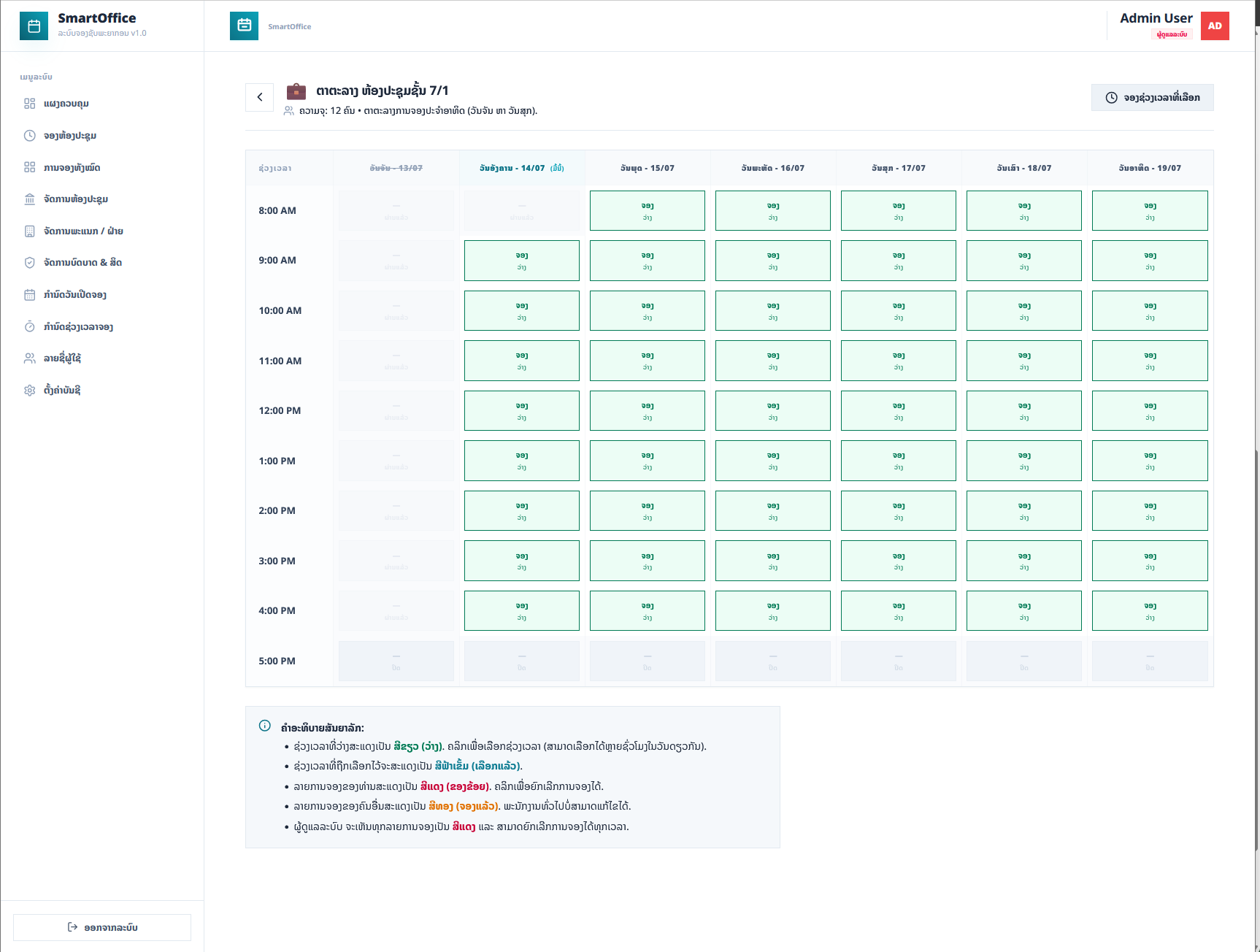Click the info icon in the legend box

point(265,726)
